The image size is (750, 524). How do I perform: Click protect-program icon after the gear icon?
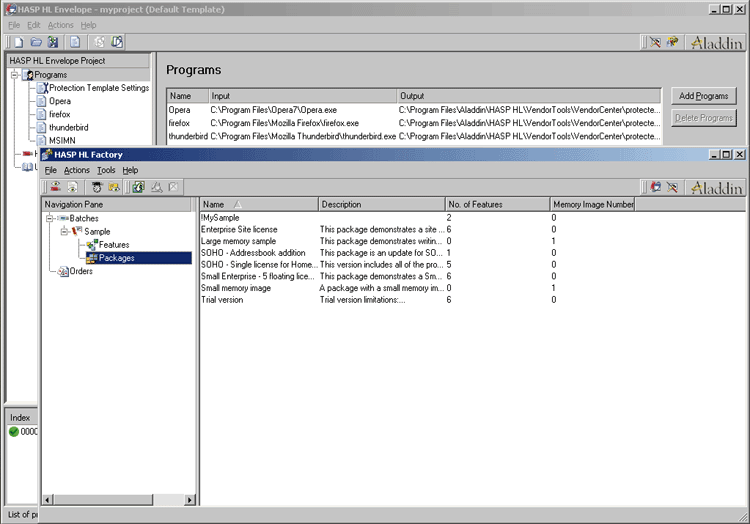(117, 43)
